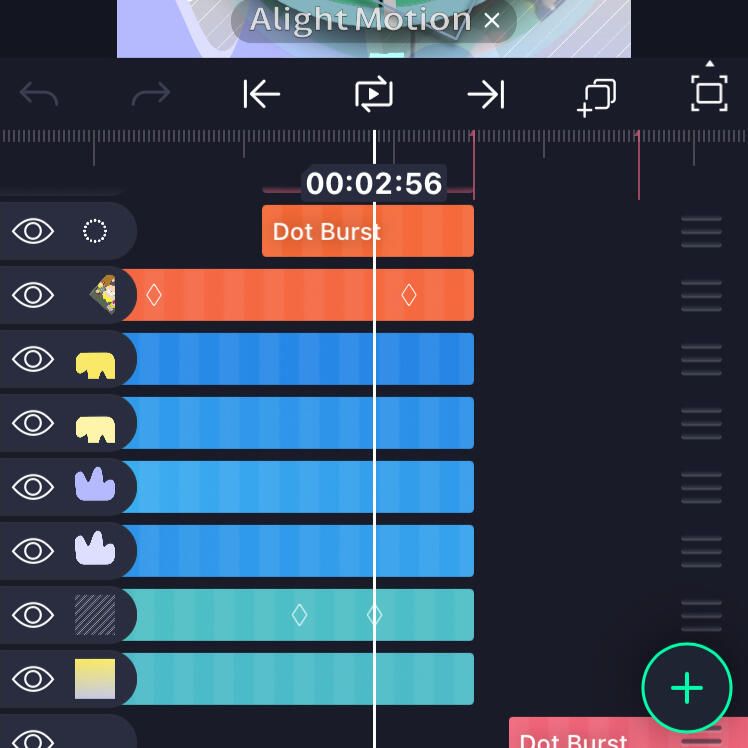This screenshot has width=748, height=748.
Task: Open fullscreen preview frame icon
Action: point(709,93)
